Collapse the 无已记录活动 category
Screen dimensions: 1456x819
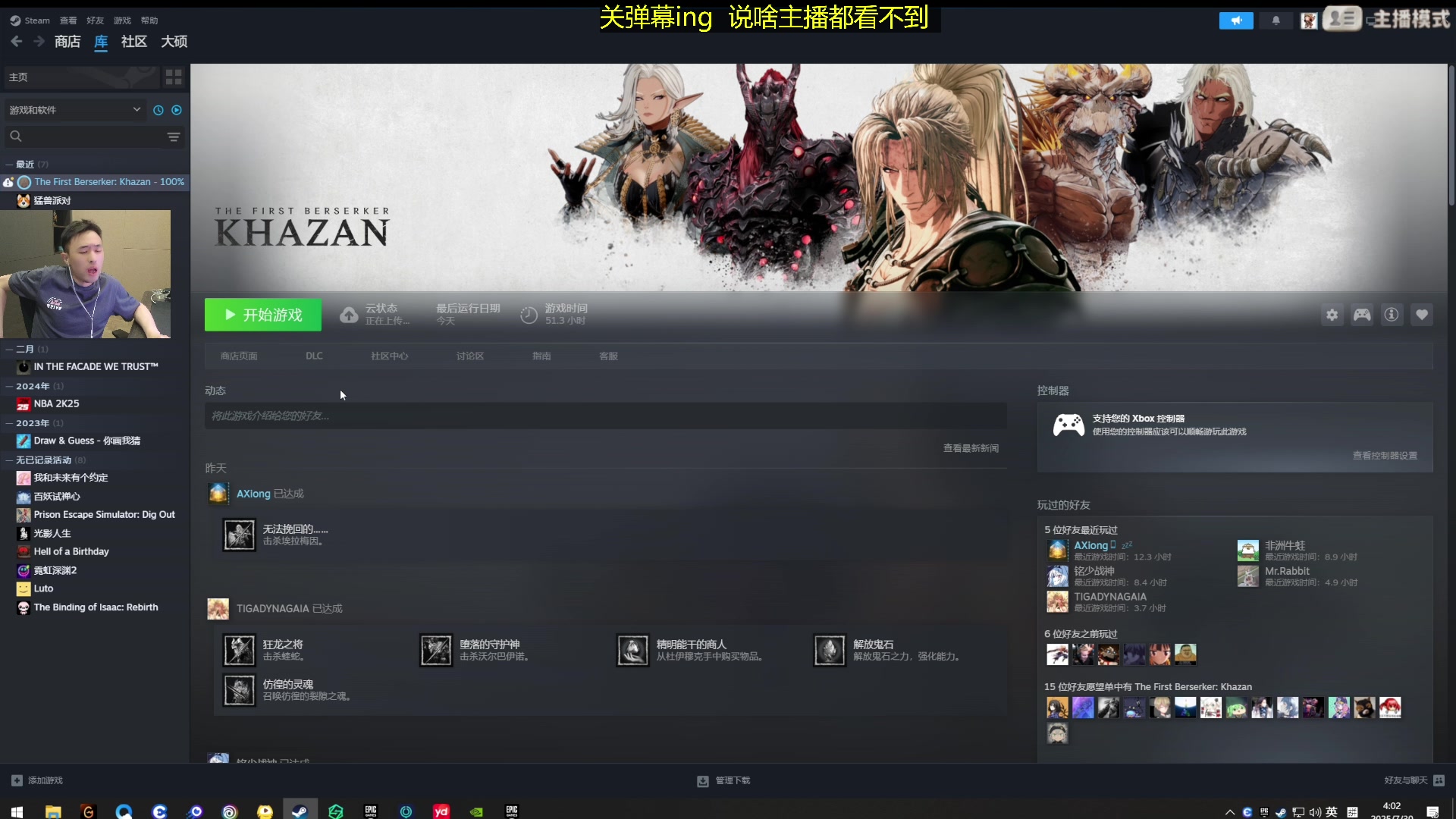[43, 460]
